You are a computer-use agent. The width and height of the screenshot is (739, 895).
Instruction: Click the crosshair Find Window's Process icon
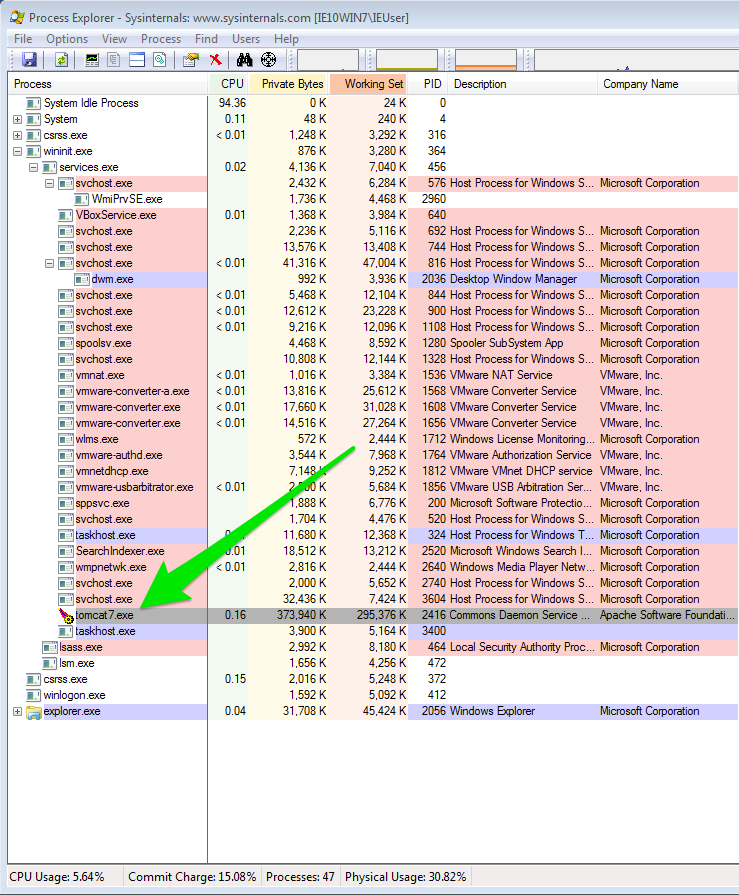coord(268,59)
